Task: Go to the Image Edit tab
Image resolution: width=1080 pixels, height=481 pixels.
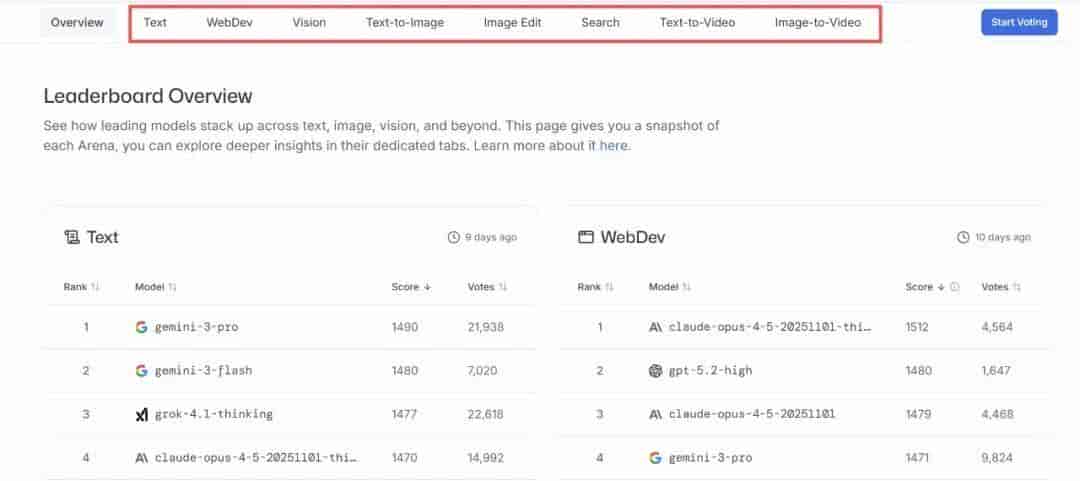Action: 512,23
